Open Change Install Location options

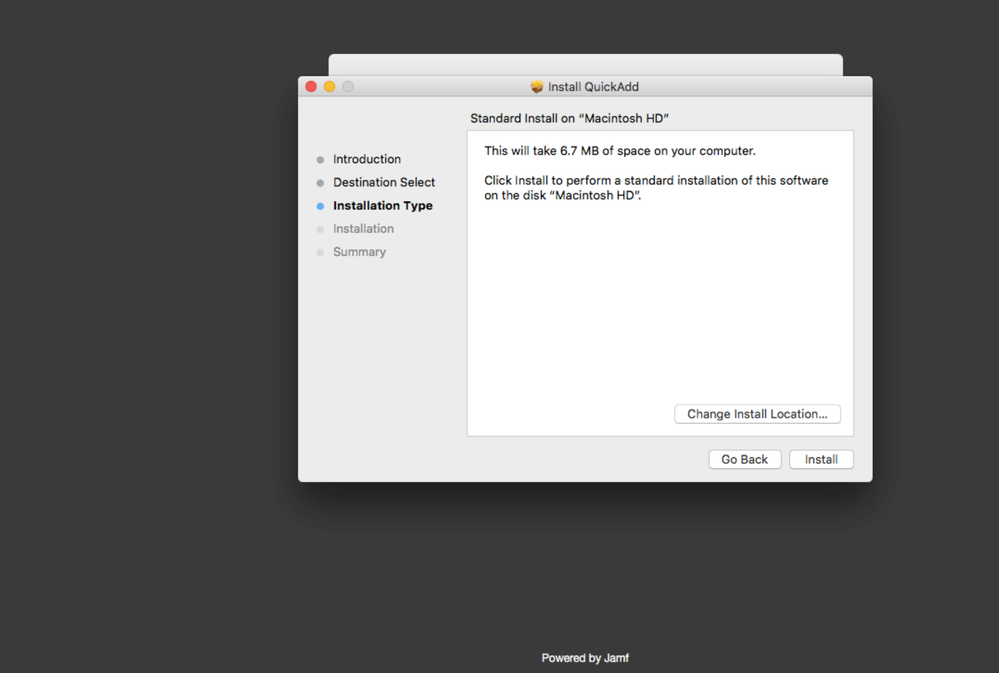[757, 414]
